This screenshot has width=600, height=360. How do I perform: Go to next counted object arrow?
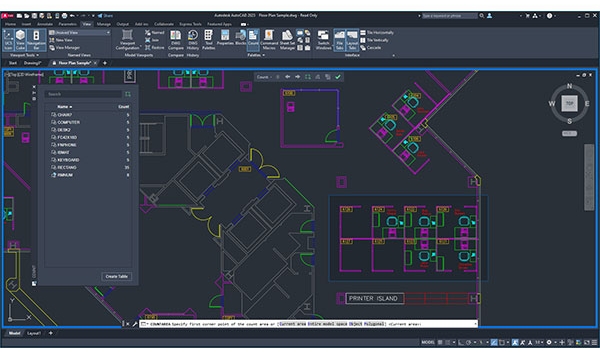coord(298,77)
